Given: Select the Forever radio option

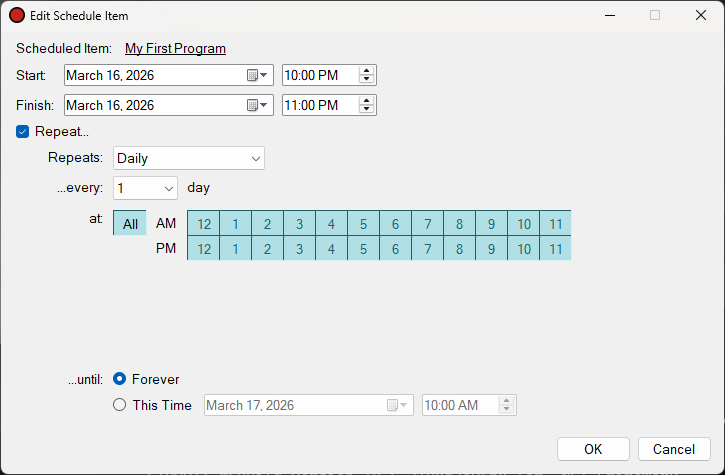Looking at the screenshot, I should (119, 379).
